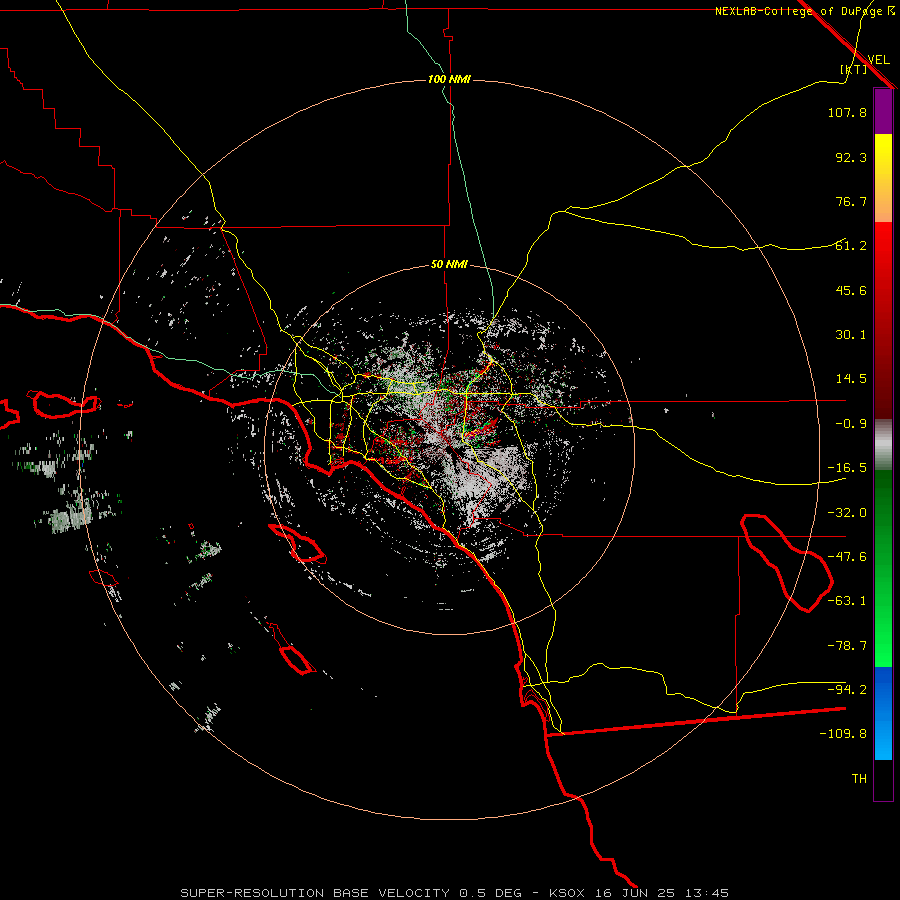Click the 50 NMI range ring label
This screenshot has width=900, height=900.
coord(449,264)
